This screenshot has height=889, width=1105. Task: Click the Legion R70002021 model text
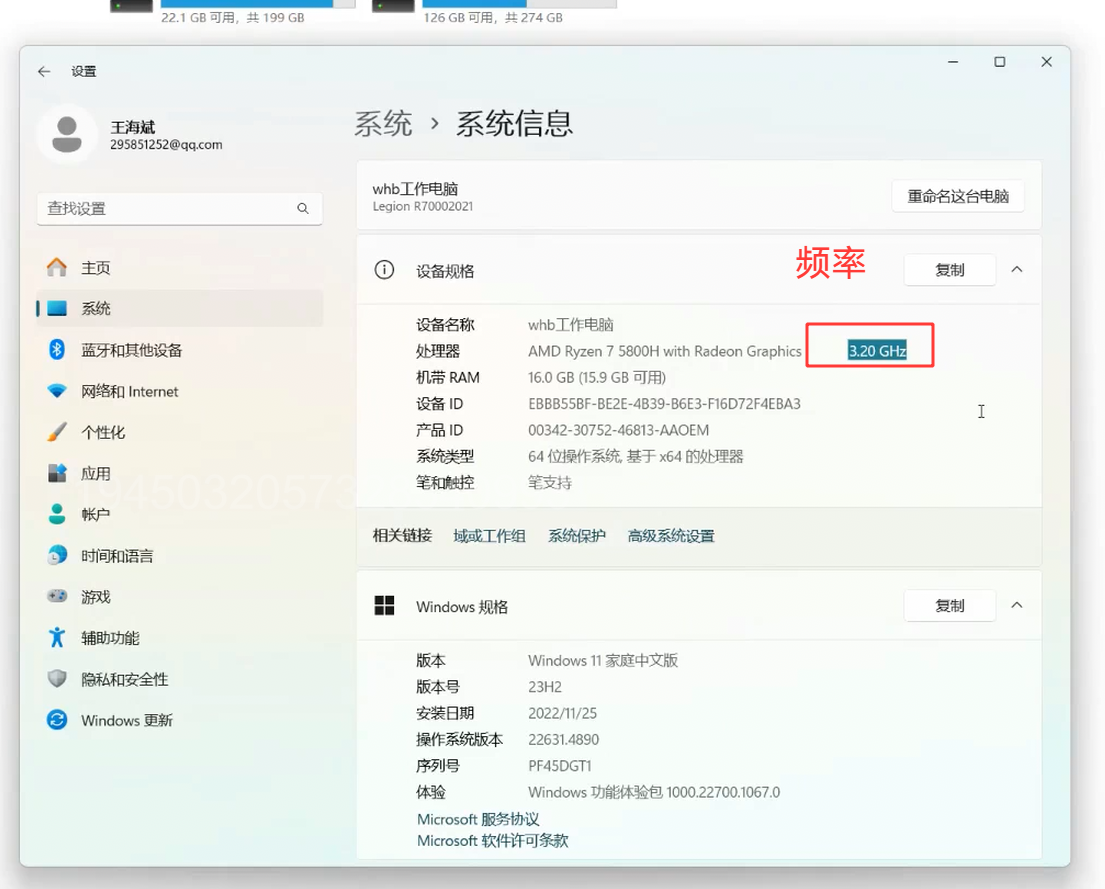423,207
